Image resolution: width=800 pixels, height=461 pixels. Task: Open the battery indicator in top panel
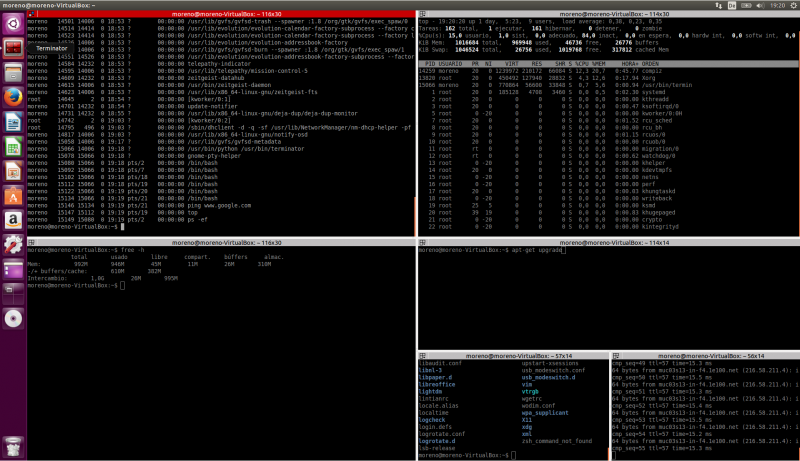[746, 5]
